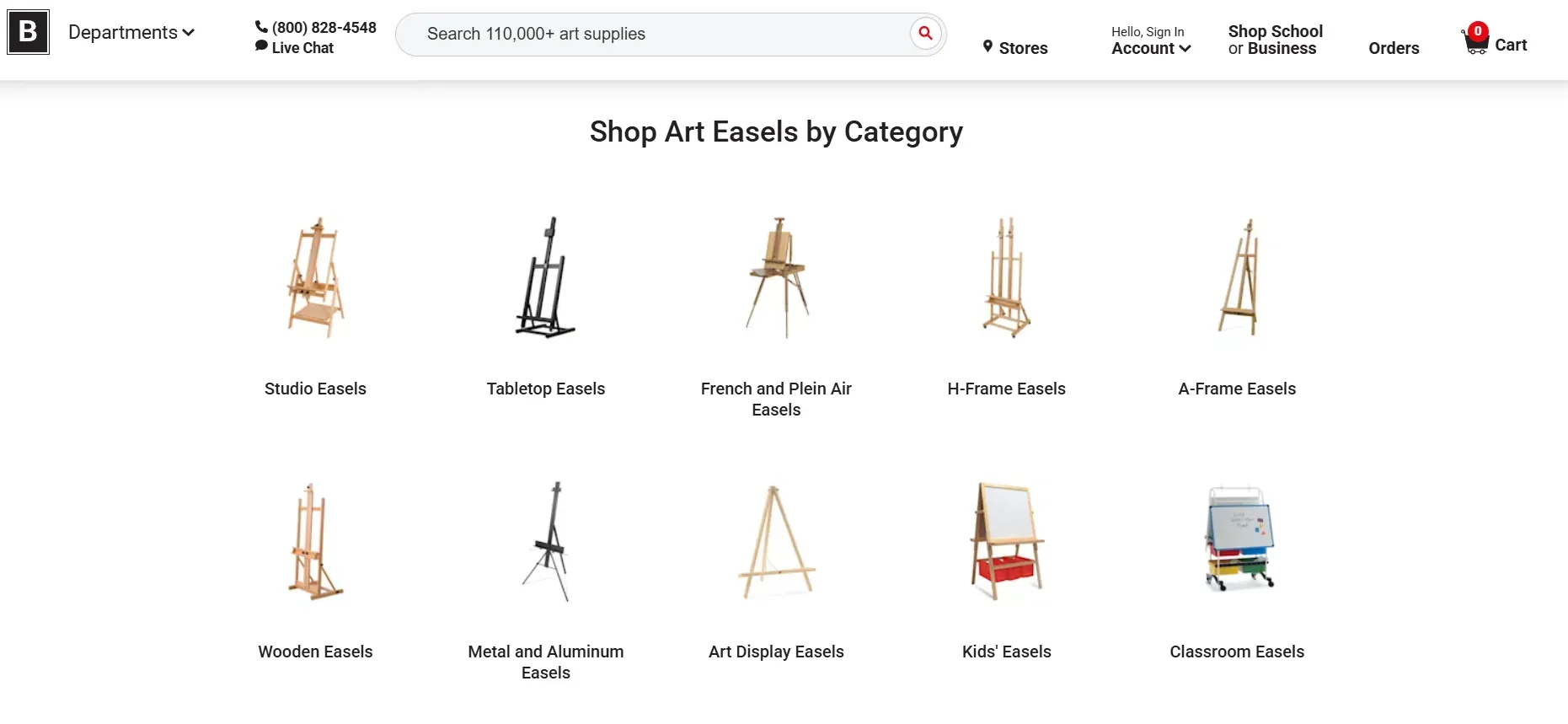
Task: Open the Orders menu item
Action: coord(1394,48)
